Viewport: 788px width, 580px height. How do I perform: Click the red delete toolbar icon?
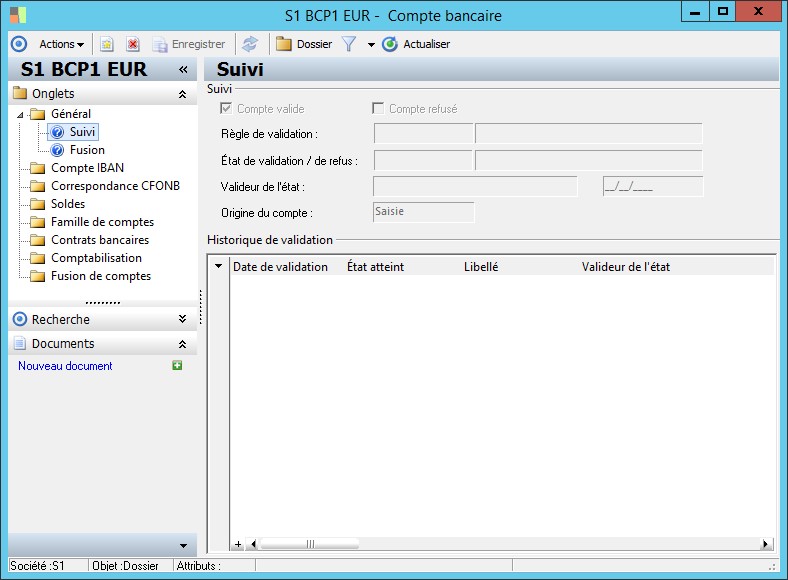tap(132, 44)
